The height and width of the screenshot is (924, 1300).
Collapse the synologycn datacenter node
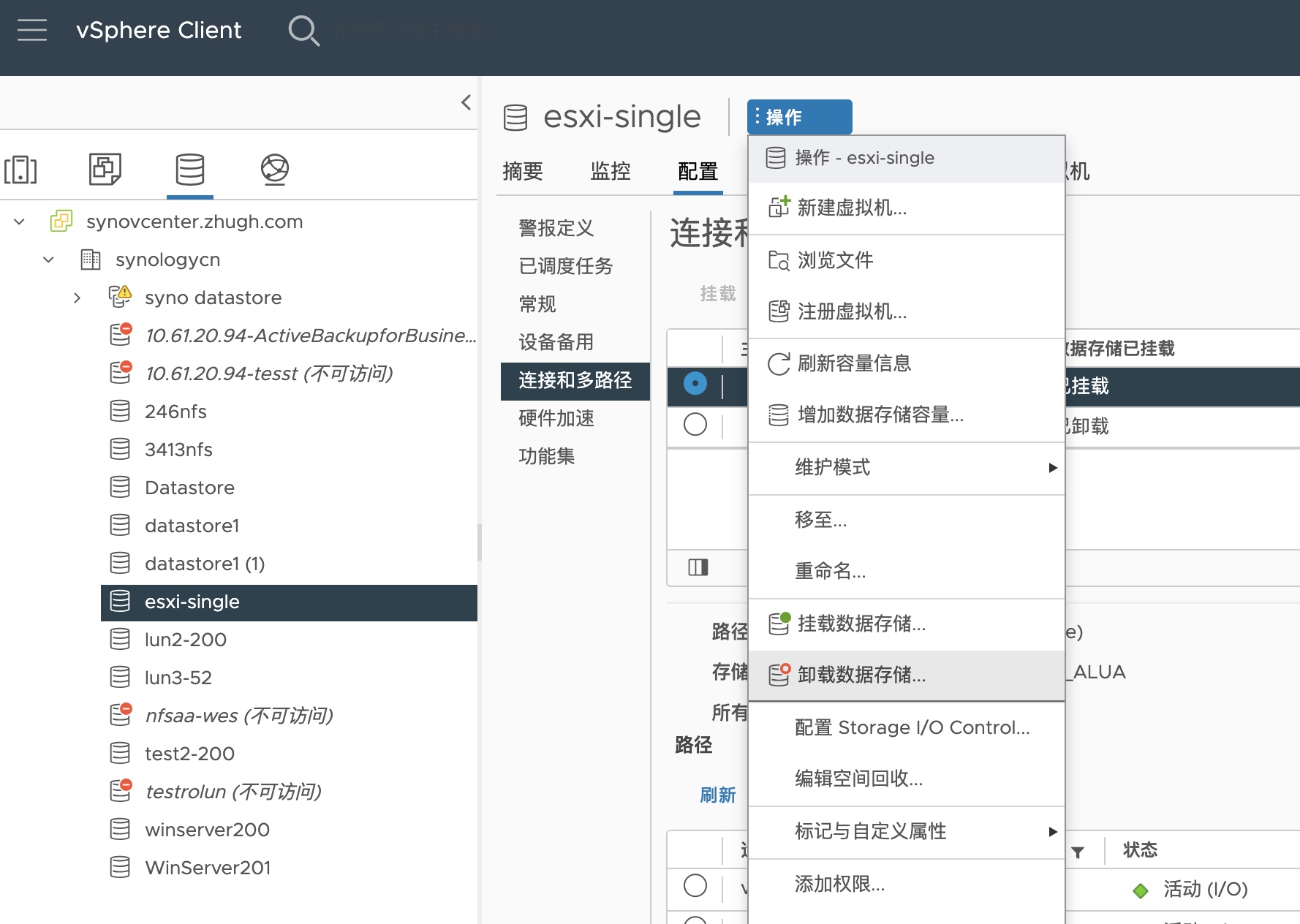pyautogui.click(x=48, y=259)
